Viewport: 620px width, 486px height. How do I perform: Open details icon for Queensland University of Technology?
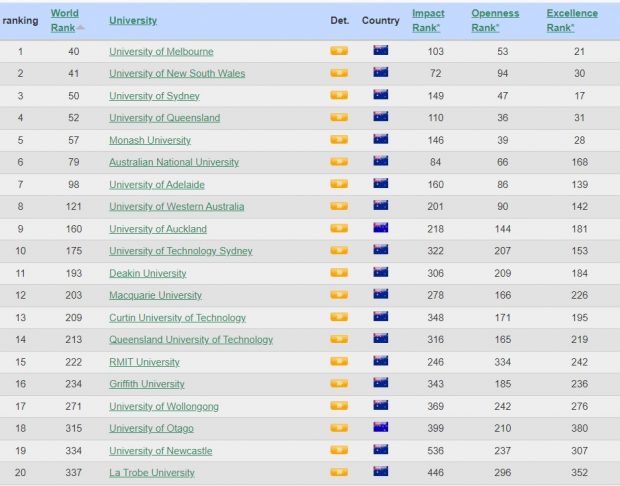point(339,339)
